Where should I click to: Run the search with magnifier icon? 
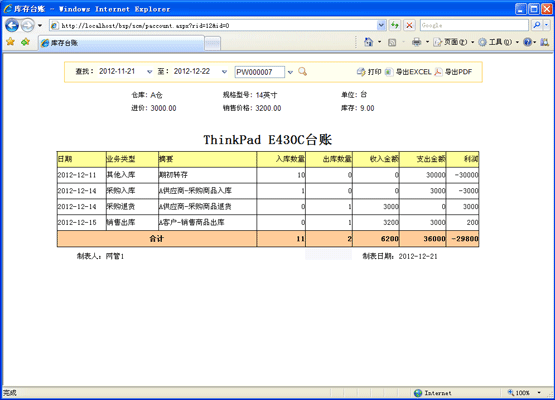tap(302, 72)
